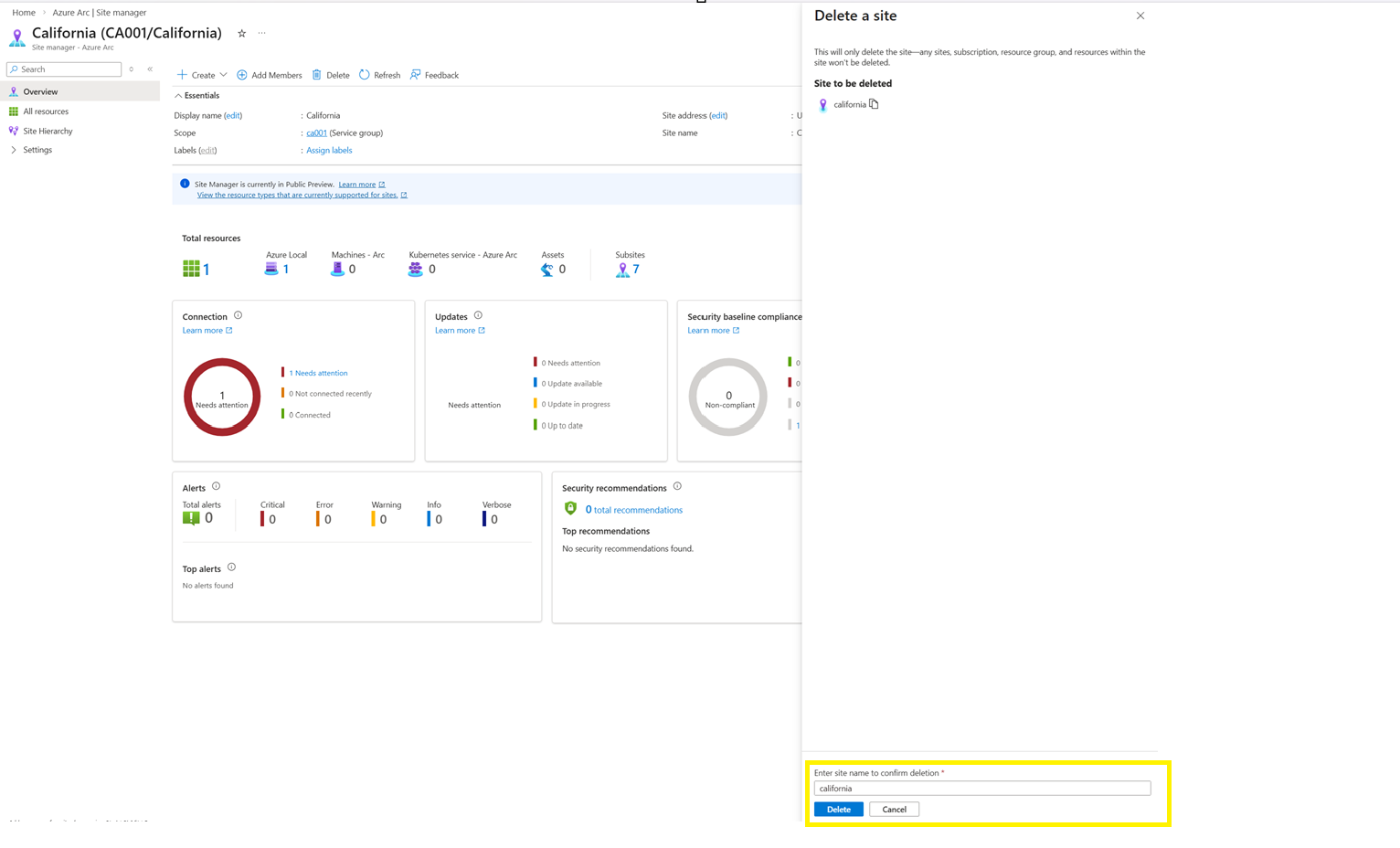Copy the california site name with the copy icon
The width and height of the screenshot is (1400, 848).
874,104
